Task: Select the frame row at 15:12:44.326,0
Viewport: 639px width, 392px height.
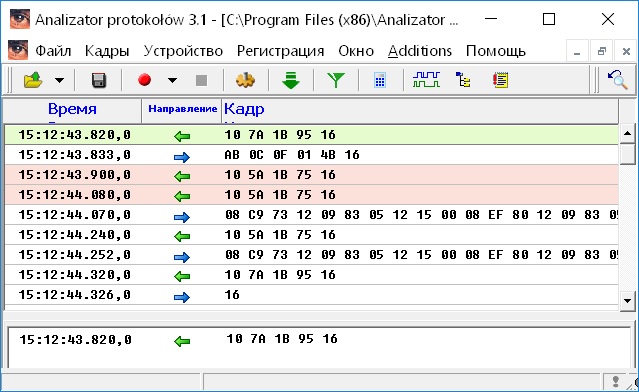Action: (x=311, y=295)
